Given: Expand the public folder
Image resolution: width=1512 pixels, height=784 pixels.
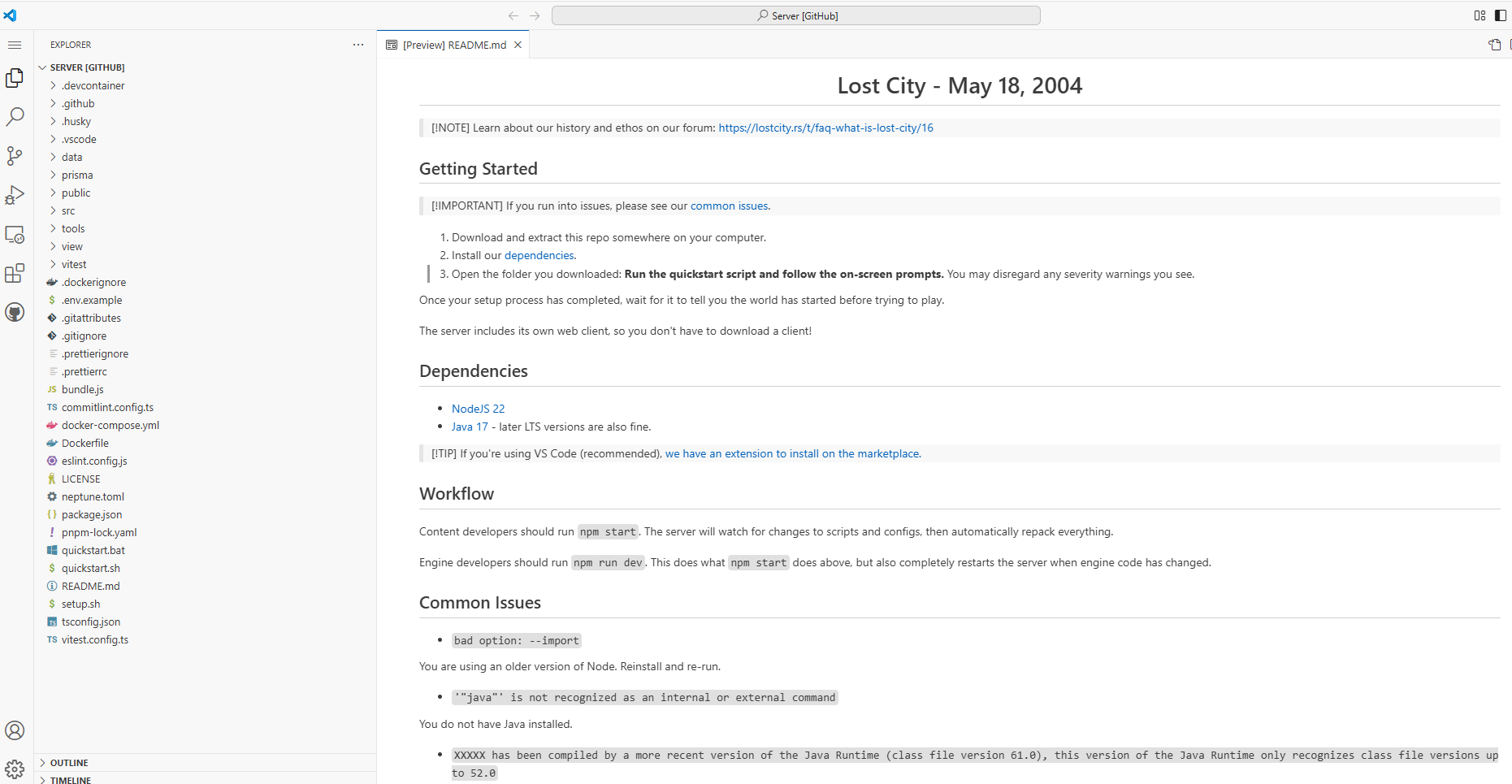Looking at the screenshot, I should point(206,193).
